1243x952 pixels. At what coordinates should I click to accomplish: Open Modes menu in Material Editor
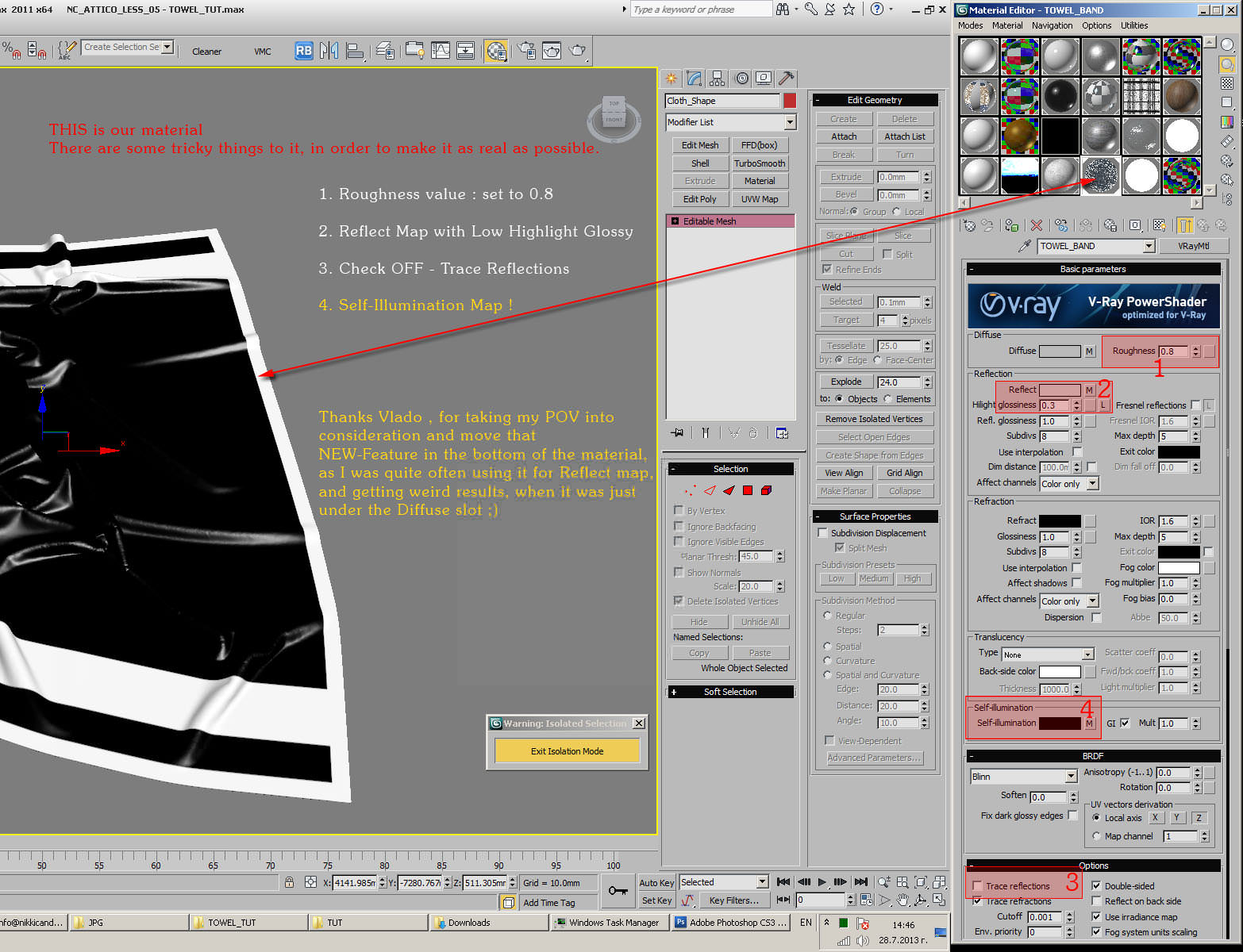click(x=970, y=25)
